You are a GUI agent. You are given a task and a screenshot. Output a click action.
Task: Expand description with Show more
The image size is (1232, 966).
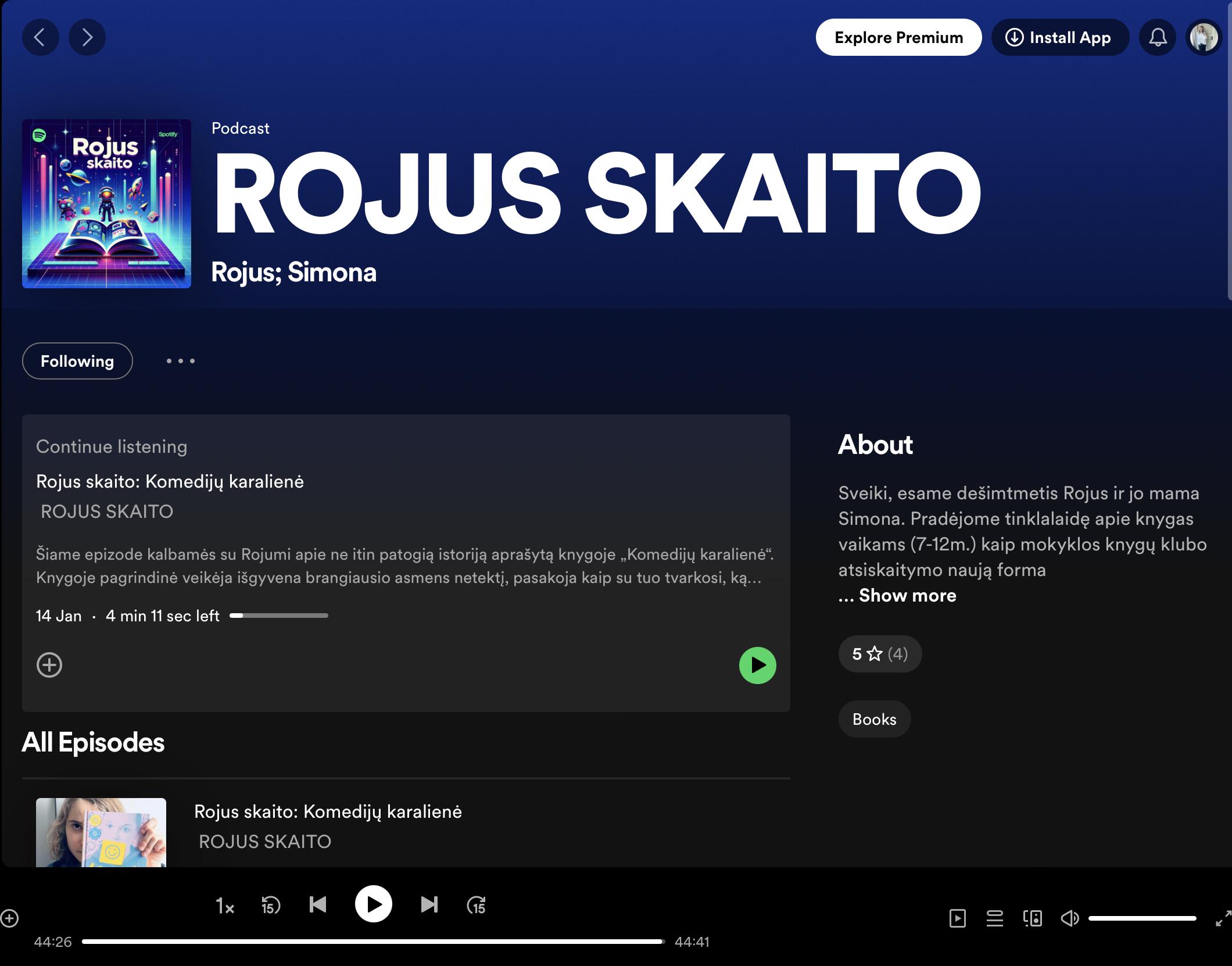907,595
